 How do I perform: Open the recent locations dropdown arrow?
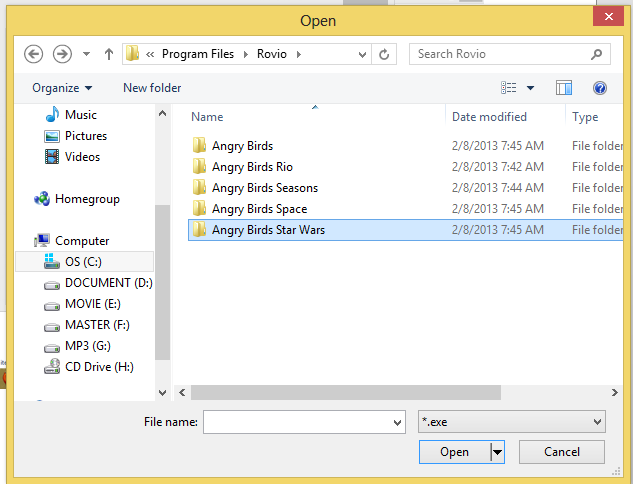tap(86, 54)
